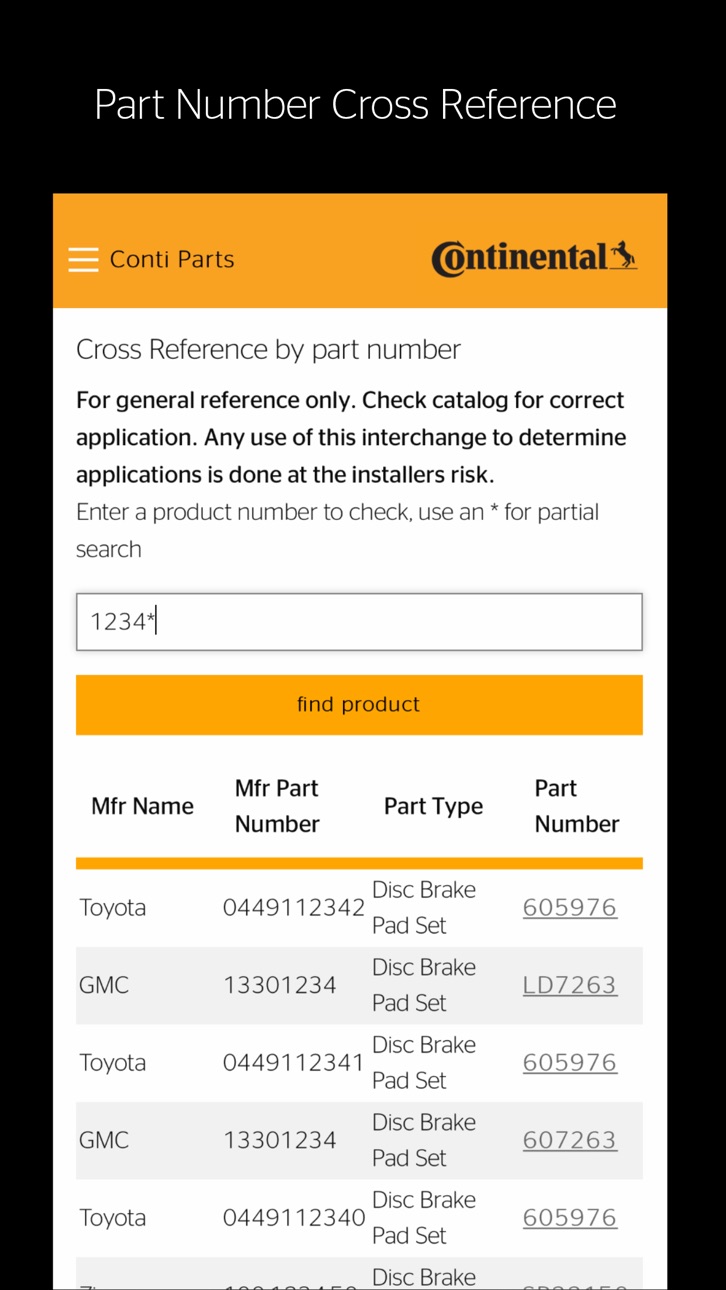Open 605976 link for Toyota 0449112342
This screenshot has width=726, height=1290.
(570, 907)
